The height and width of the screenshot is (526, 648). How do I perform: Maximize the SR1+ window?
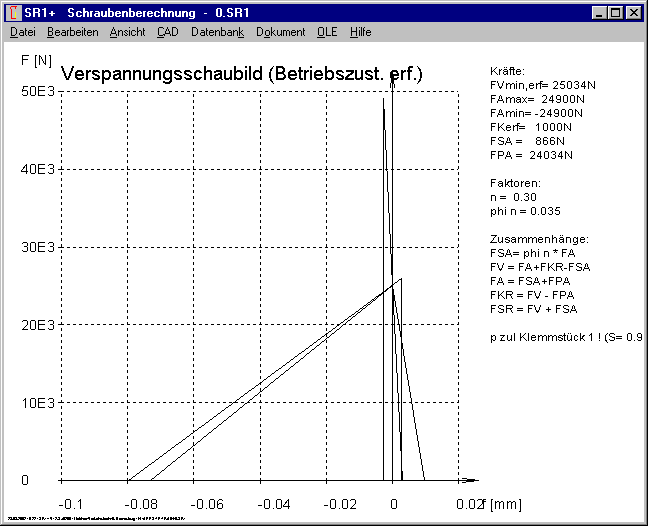[615, 12]
